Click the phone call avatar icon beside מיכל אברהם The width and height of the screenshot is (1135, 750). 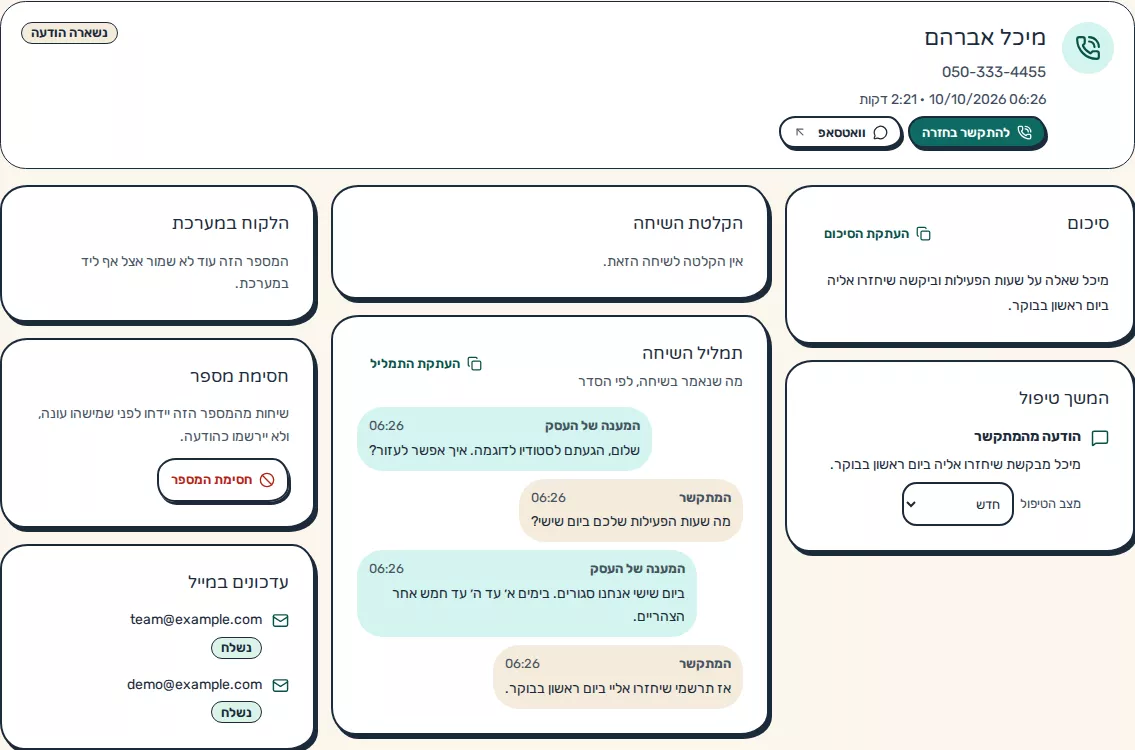(1087, 48)
